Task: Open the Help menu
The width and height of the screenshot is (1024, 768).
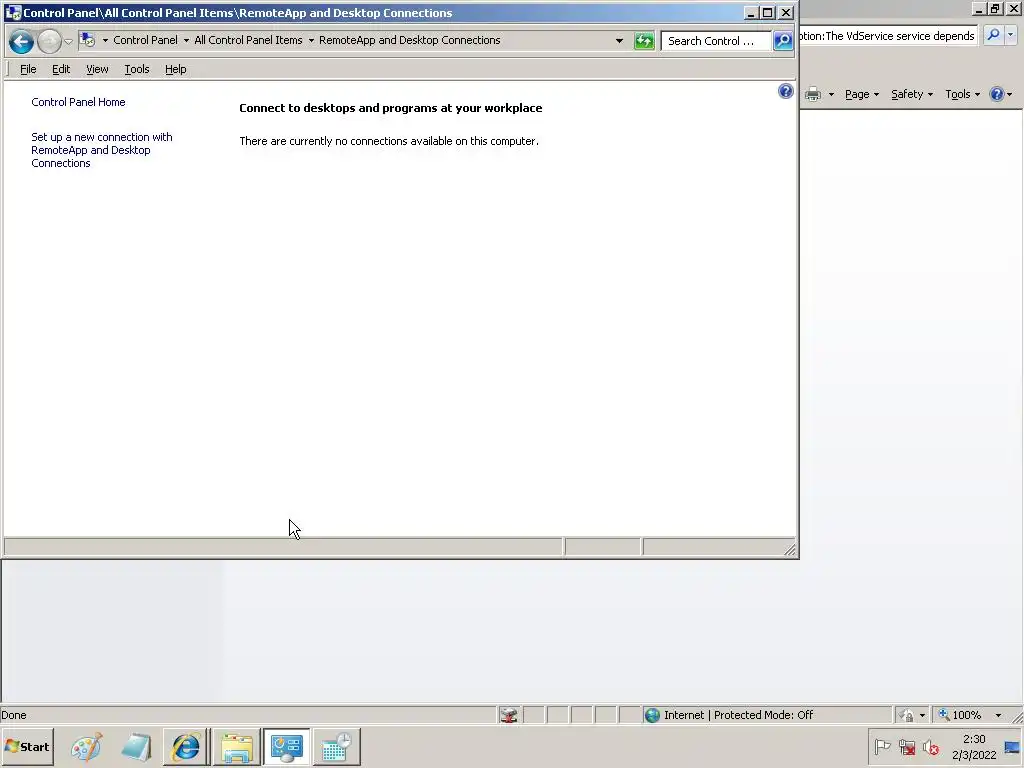Action: point(175,69)
